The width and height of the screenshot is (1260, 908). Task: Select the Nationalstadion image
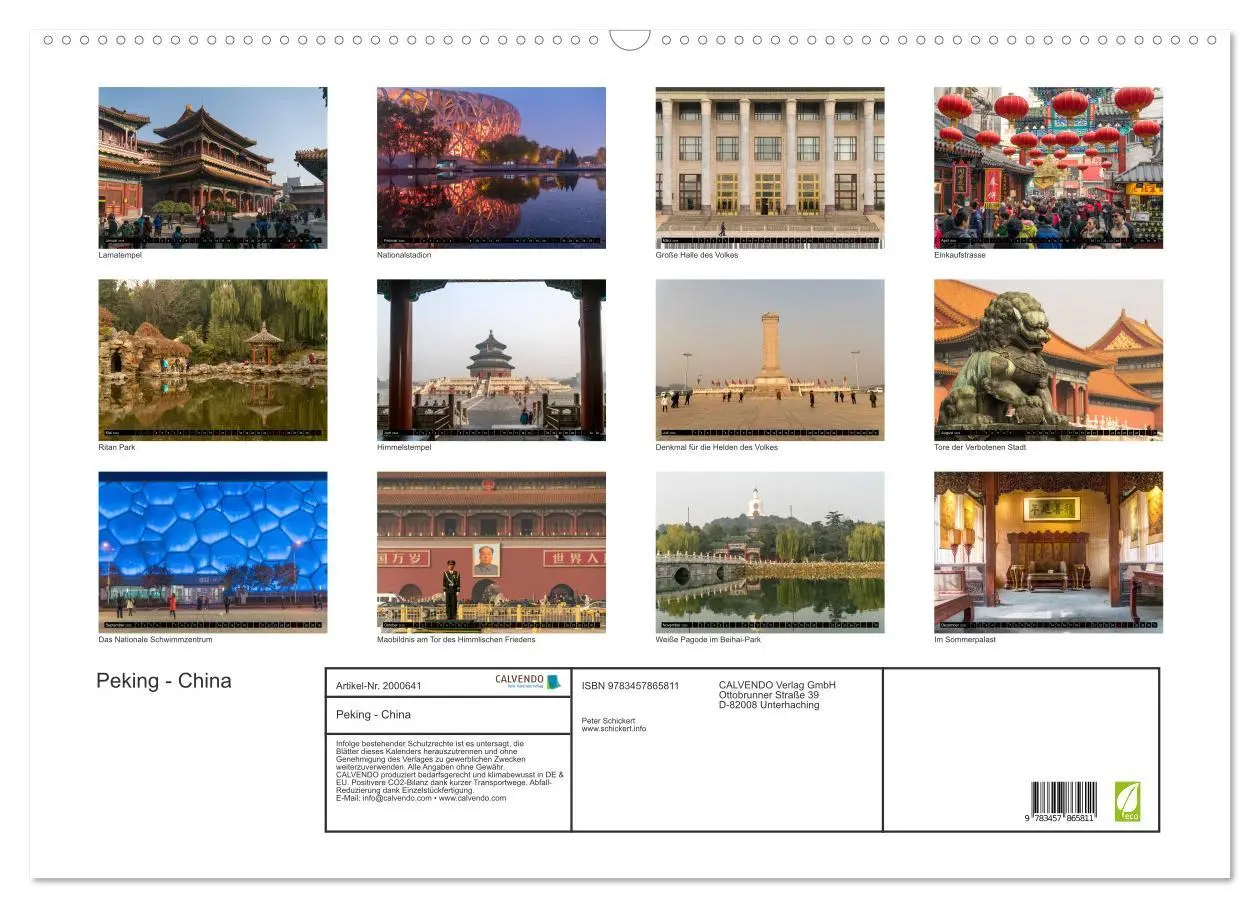(x=490, y=166)
